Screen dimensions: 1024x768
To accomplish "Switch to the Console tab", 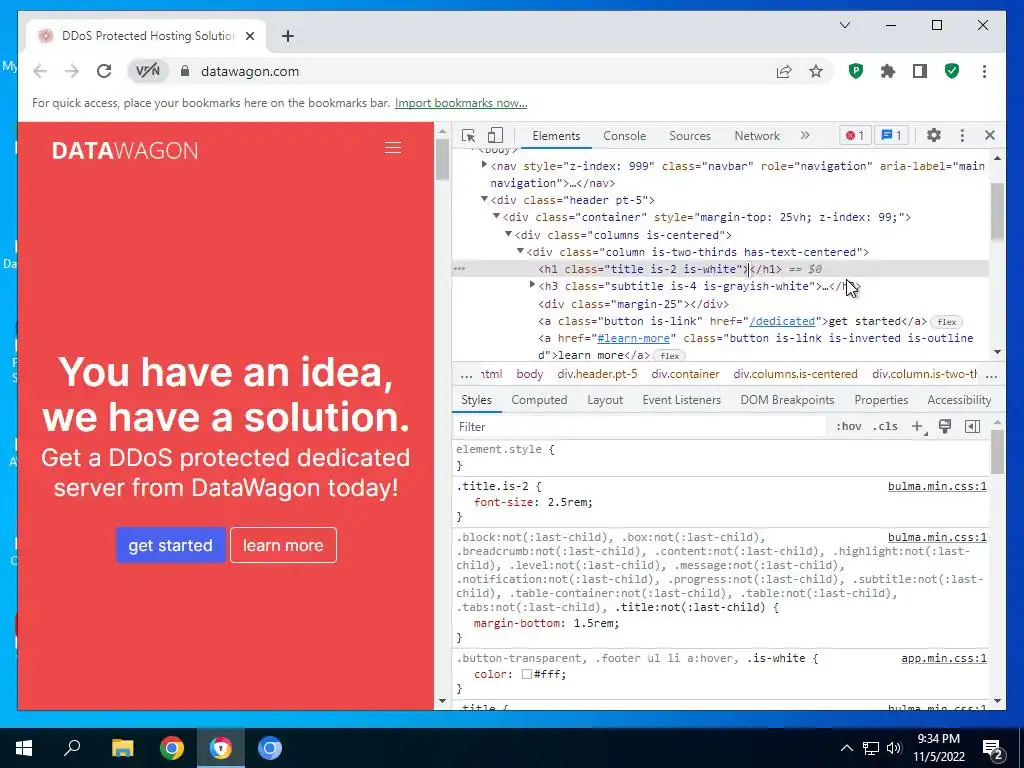I will pos(624,136).
